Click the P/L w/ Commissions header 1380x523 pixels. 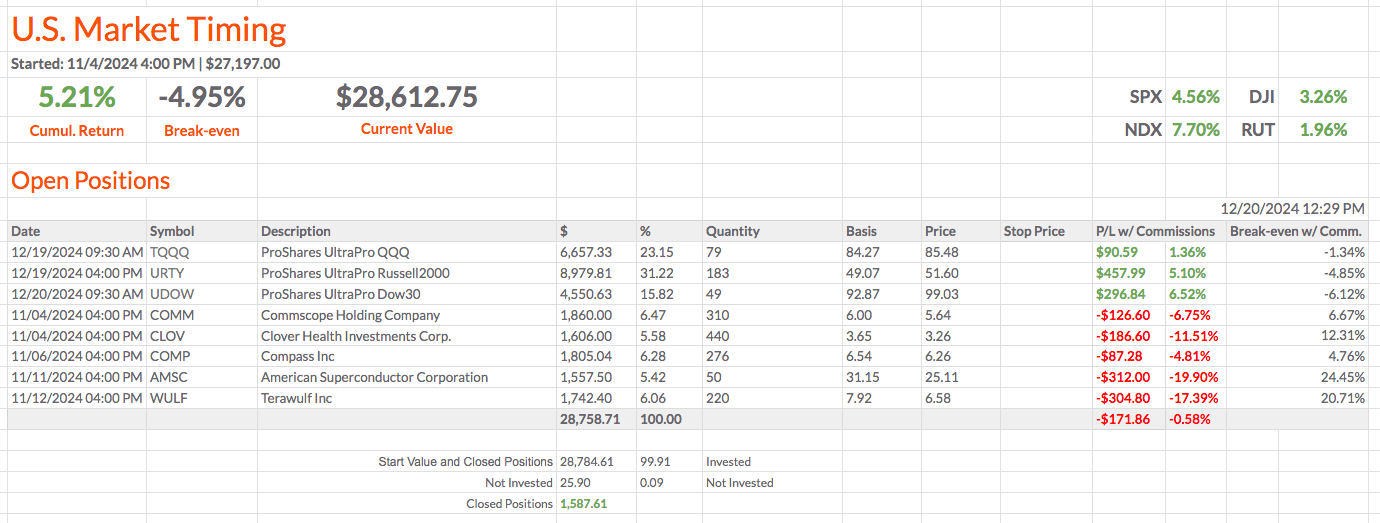[1152, 231]
